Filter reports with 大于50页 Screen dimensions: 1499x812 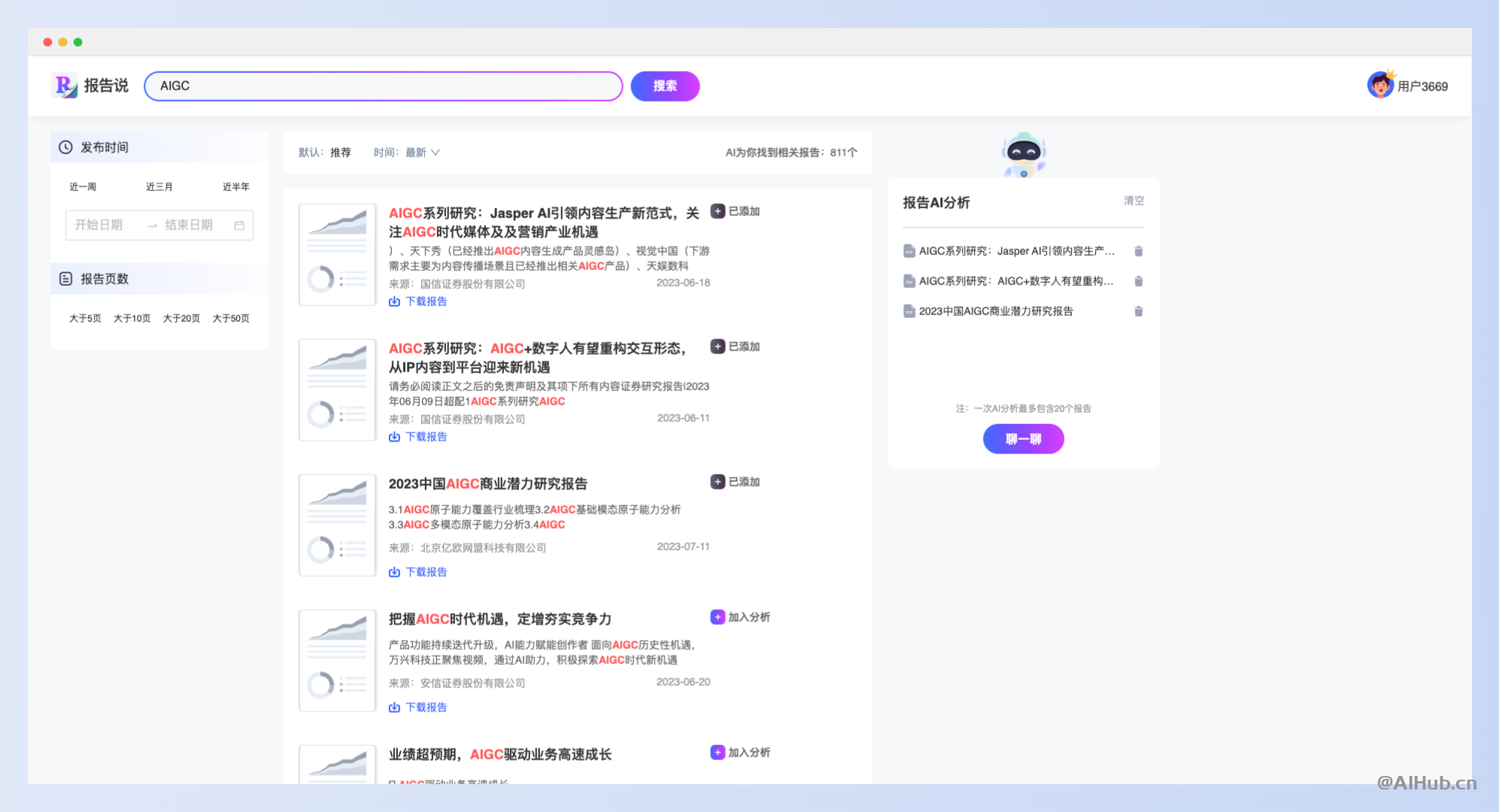point(231,318)
